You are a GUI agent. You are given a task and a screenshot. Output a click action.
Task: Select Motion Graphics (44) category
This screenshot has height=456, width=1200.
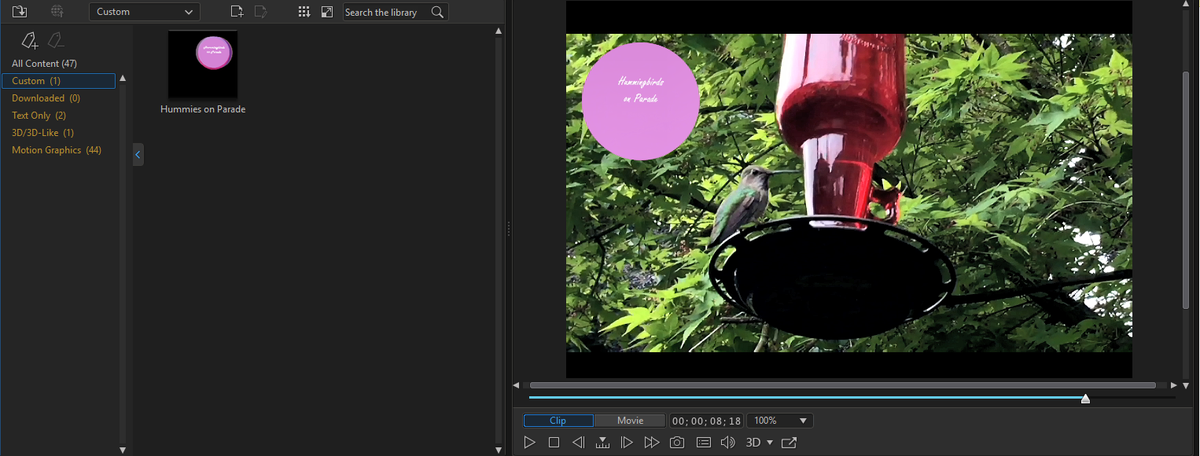[x=56, y=150]
